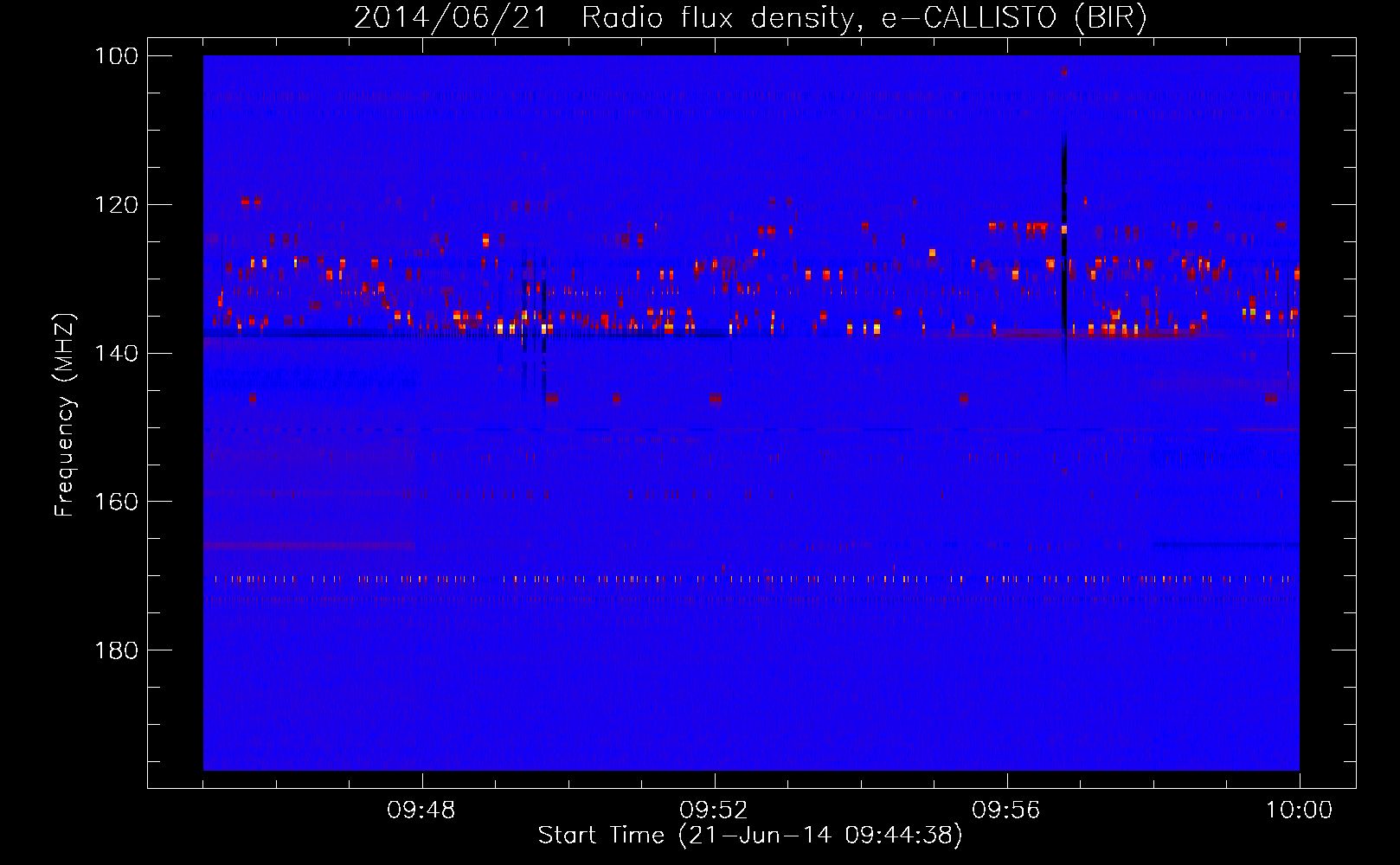Click the 'Start Time (21-Jun-14 09:44:38)' label

[x=750, y=836]
